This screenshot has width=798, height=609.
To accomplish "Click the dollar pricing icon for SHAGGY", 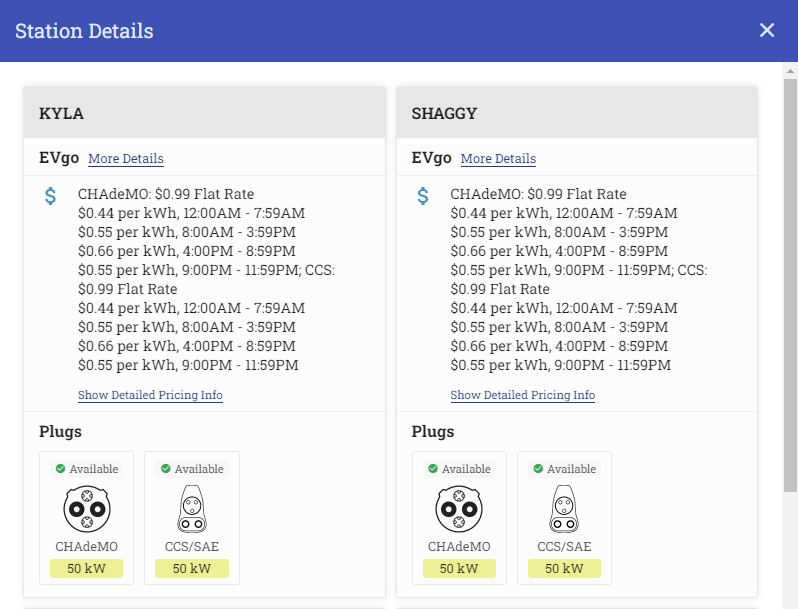I will click(x=423, y=196).
